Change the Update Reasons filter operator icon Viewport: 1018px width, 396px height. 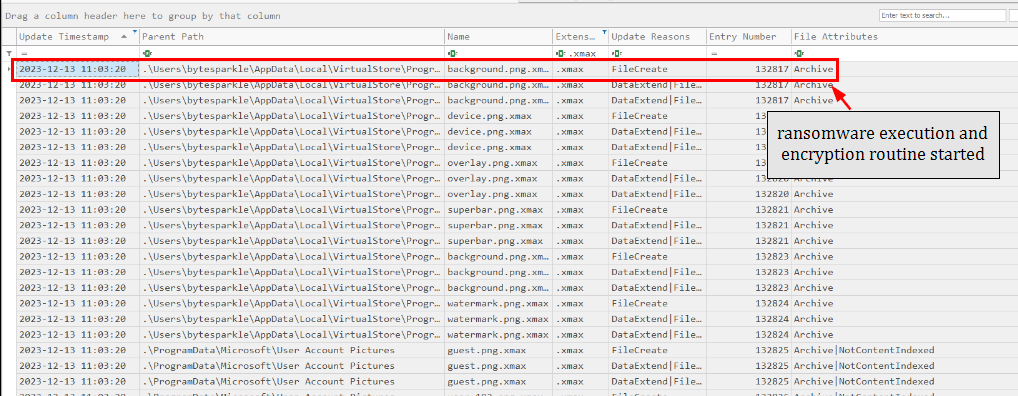tap(616, 53)
